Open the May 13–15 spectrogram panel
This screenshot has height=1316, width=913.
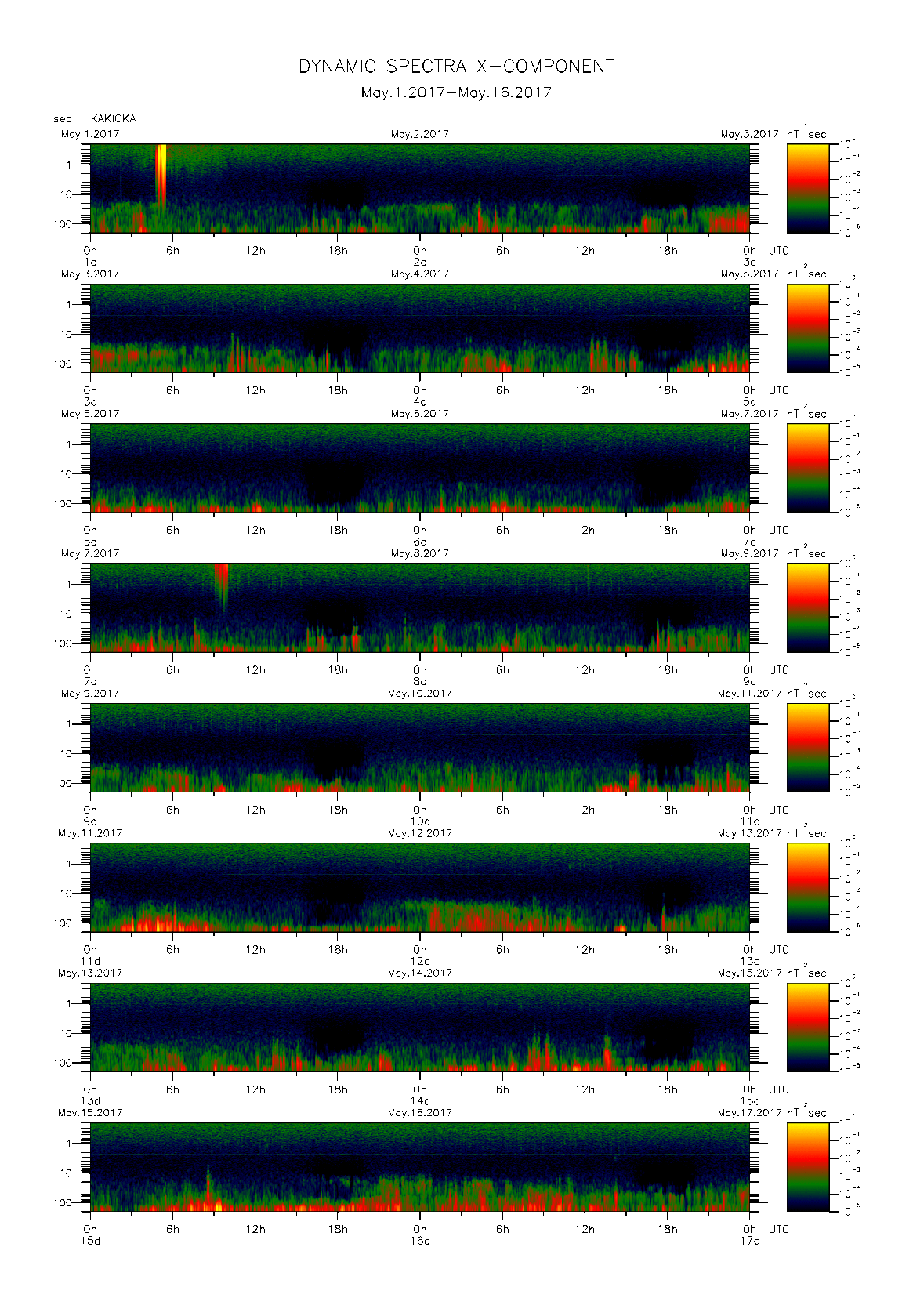tap(420, 1027)
